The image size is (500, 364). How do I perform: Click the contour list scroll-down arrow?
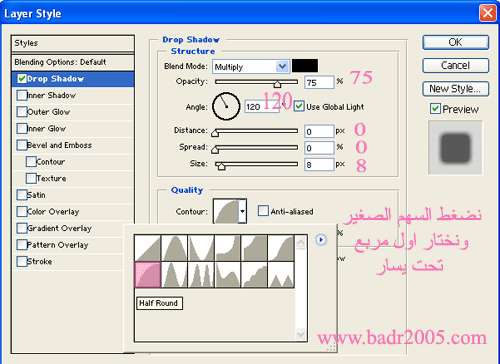(301, 334)
